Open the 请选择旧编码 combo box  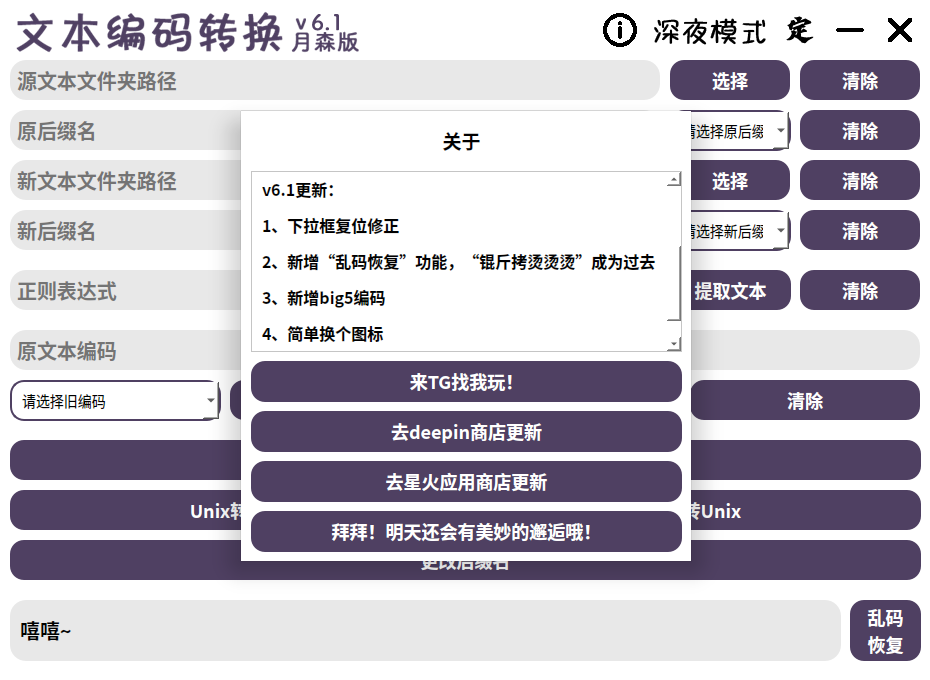tap(115, 401)
